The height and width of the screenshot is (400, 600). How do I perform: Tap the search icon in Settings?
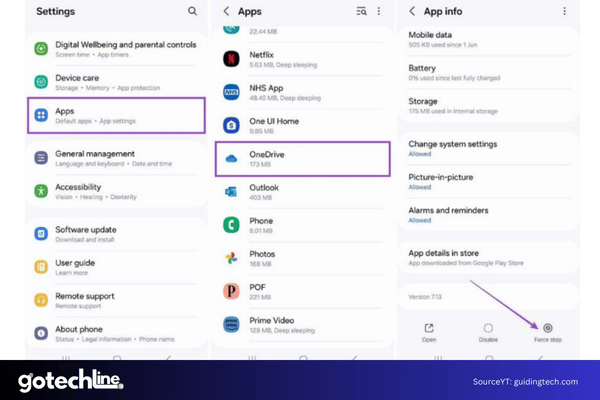tap(192, 11)
